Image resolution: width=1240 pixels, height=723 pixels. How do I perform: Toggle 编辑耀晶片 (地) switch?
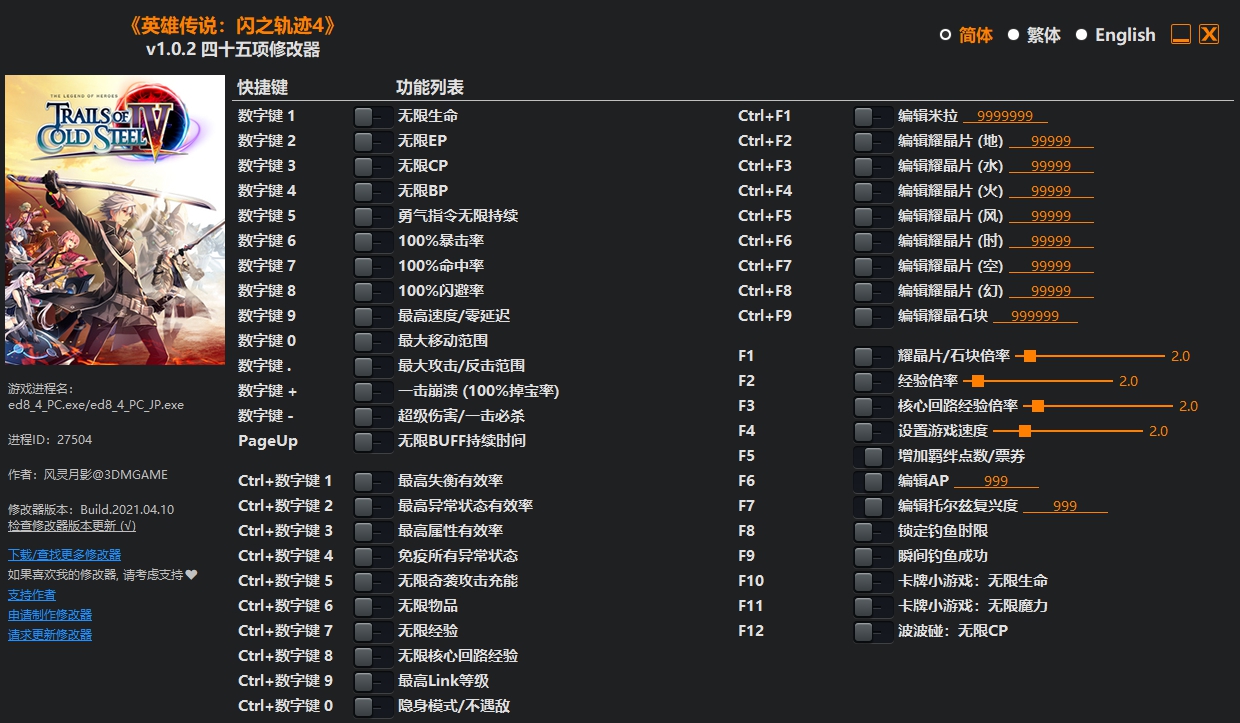pyautogui.click(x=873, y=141)
